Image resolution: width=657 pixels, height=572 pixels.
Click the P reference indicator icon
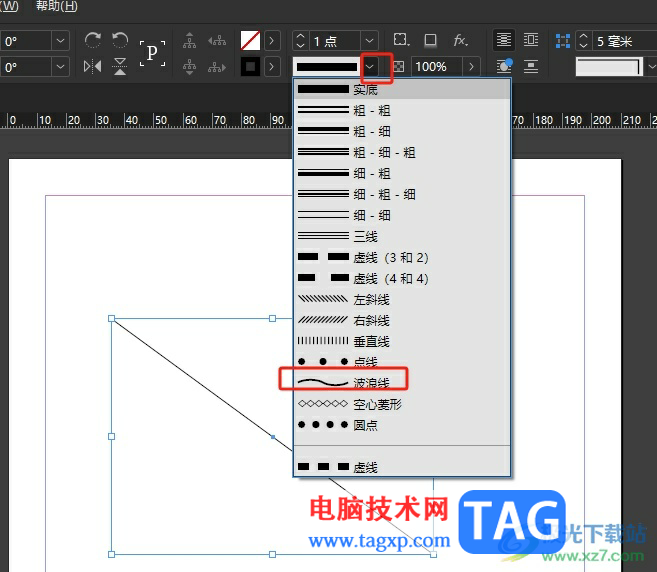152,53
